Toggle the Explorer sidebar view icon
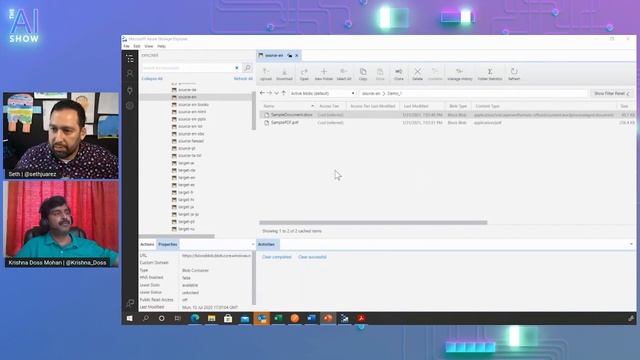This screenshot has width=640, height=360. coord(130,59)
